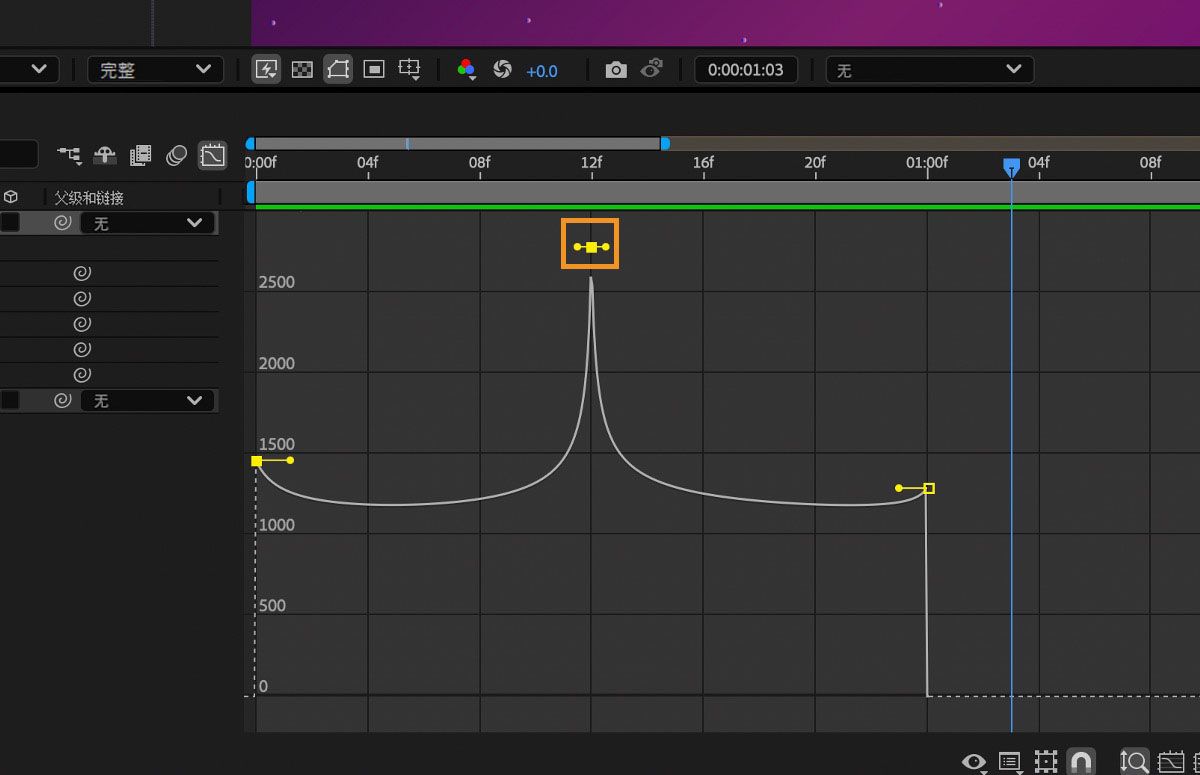Screen dimensions: 1200x775
Task: Toggle hide shy layers icon
Action: point(105,155)
